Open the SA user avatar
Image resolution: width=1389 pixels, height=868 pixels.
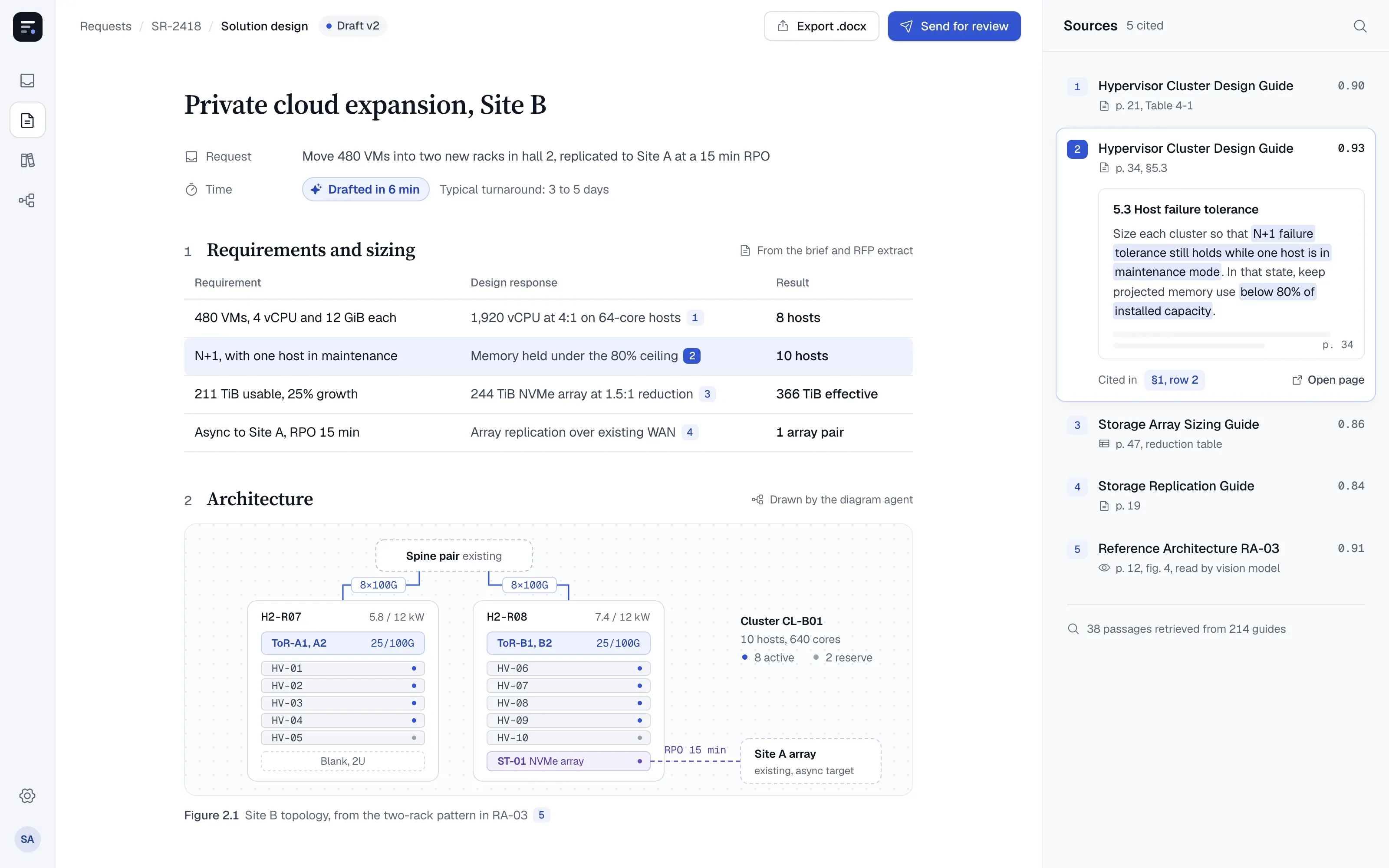[27, 839]
